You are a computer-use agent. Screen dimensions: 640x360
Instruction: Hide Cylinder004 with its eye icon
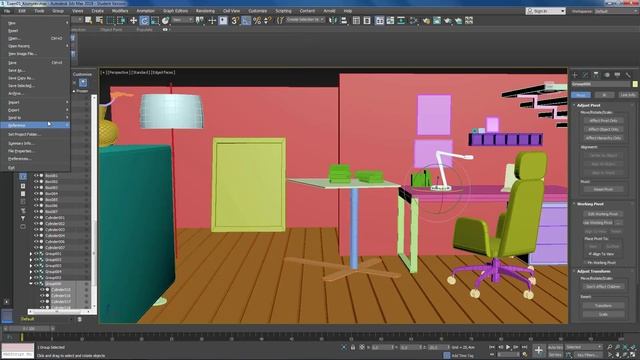coord(36,236)
